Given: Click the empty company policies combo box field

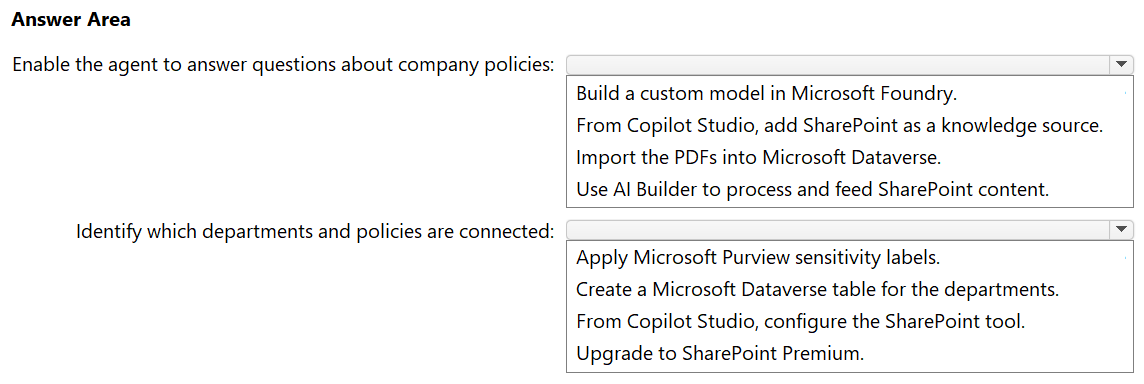Looking at the screenshot, I should [x=838, y=65].
